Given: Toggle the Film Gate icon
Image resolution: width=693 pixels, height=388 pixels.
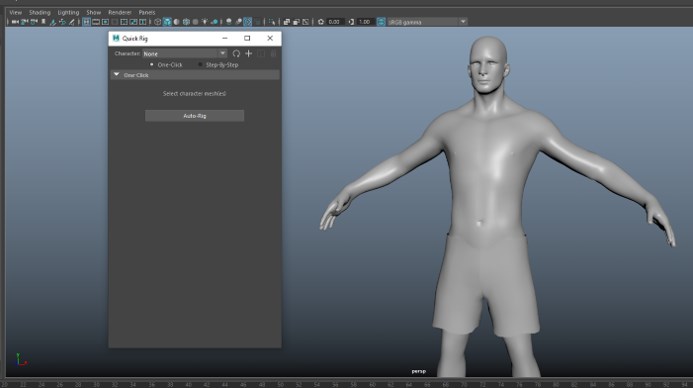Looking at the screenshot, I should pos(96,22).
